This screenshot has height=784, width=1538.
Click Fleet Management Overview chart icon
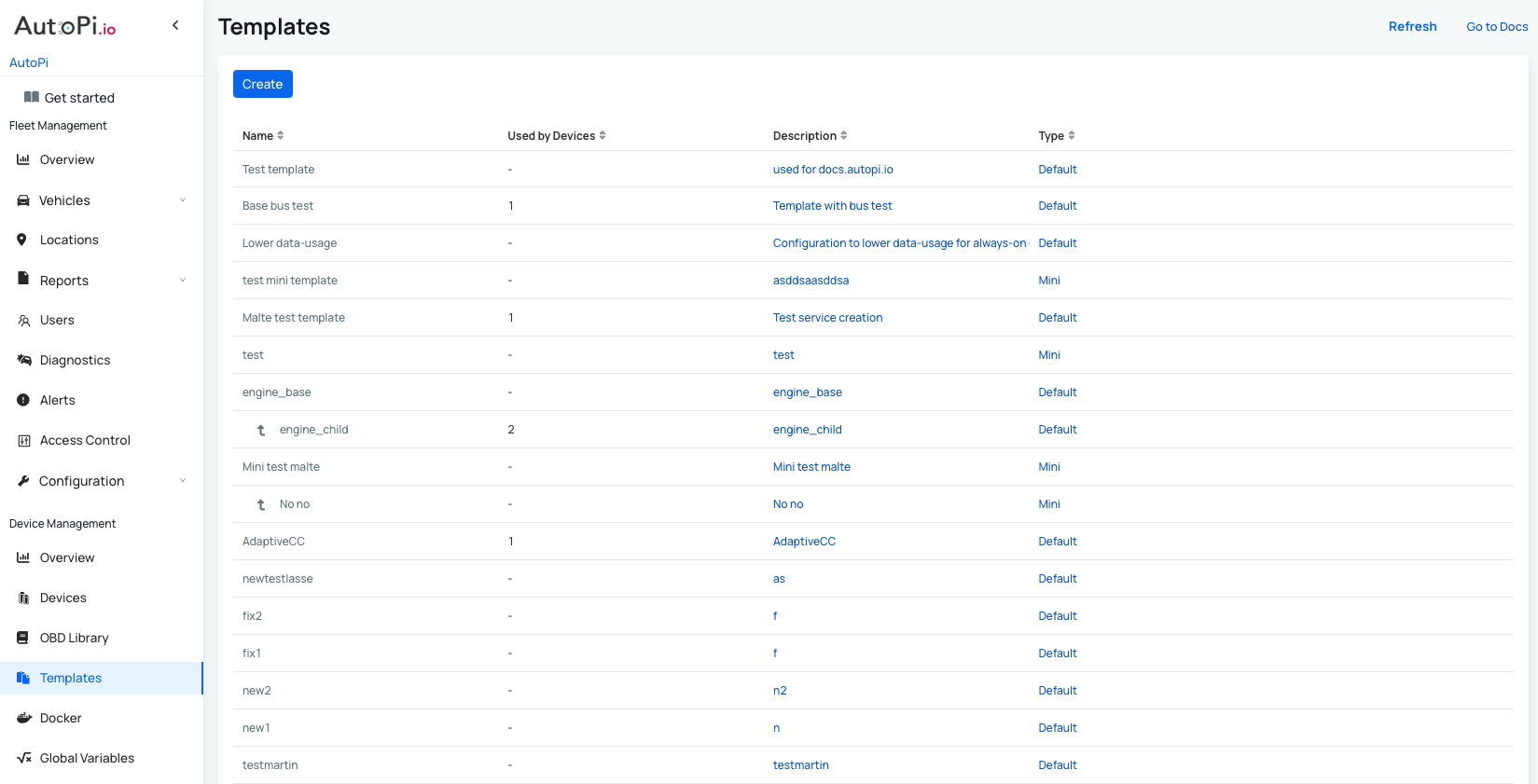[x=23, y=159]
